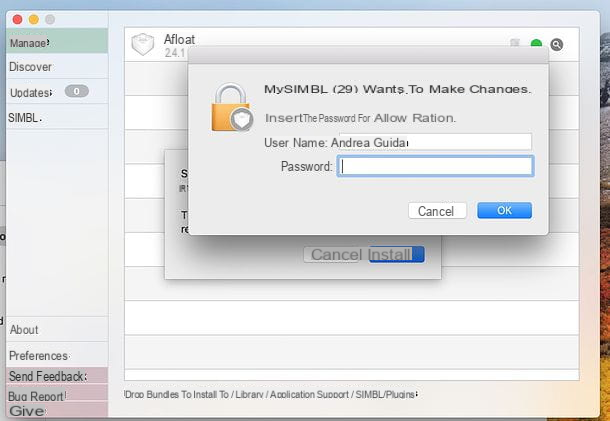
Task: Click Give in the sidebar
Action: (x=57, y=410)
